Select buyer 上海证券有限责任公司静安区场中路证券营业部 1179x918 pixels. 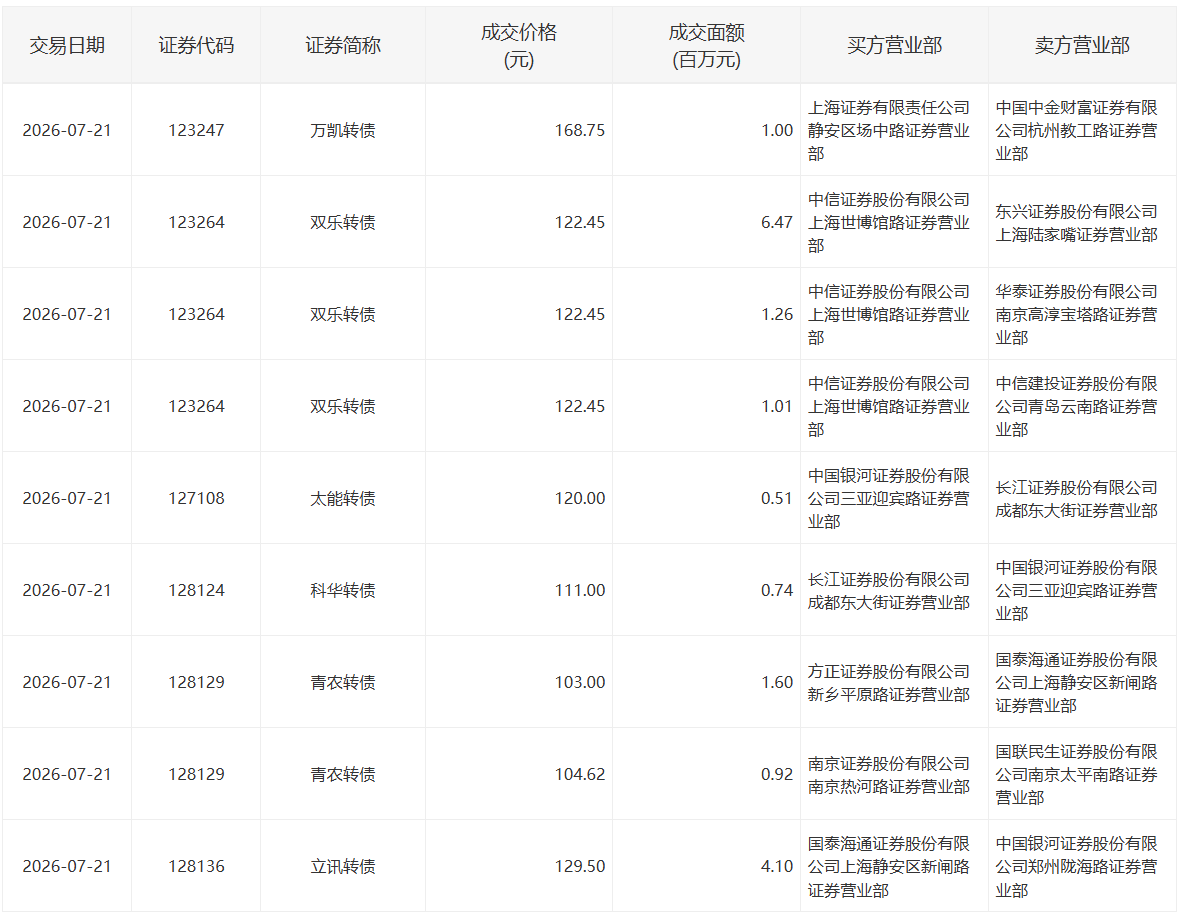(889, 130)
